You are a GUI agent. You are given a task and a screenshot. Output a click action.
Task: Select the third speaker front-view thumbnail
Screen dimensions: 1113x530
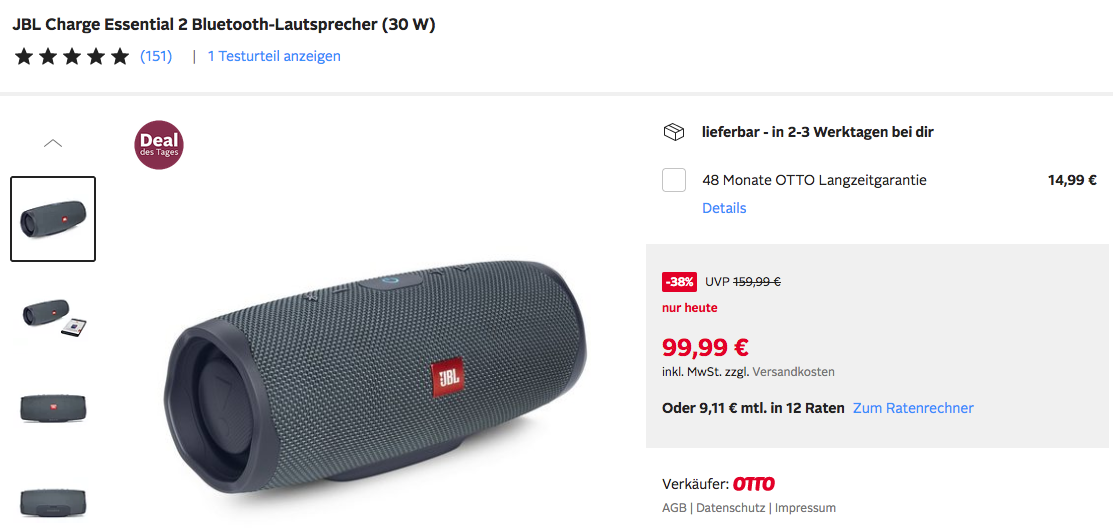click(x=53, y=407)
